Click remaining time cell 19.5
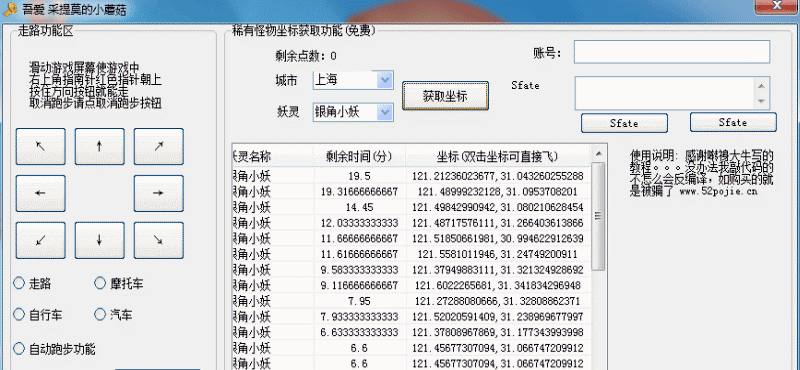Screen dimensions: 800x370 pos(360,176)
